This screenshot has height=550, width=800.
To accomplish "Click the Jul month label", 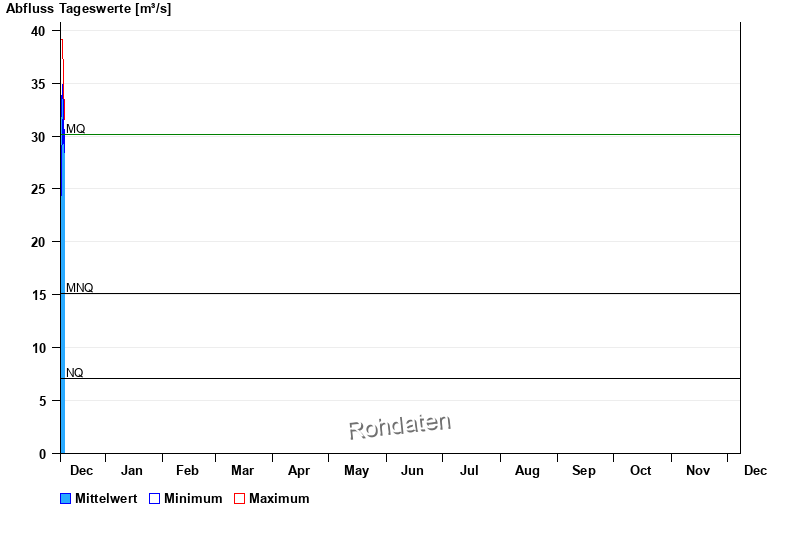I will click(x=469, y=471).
